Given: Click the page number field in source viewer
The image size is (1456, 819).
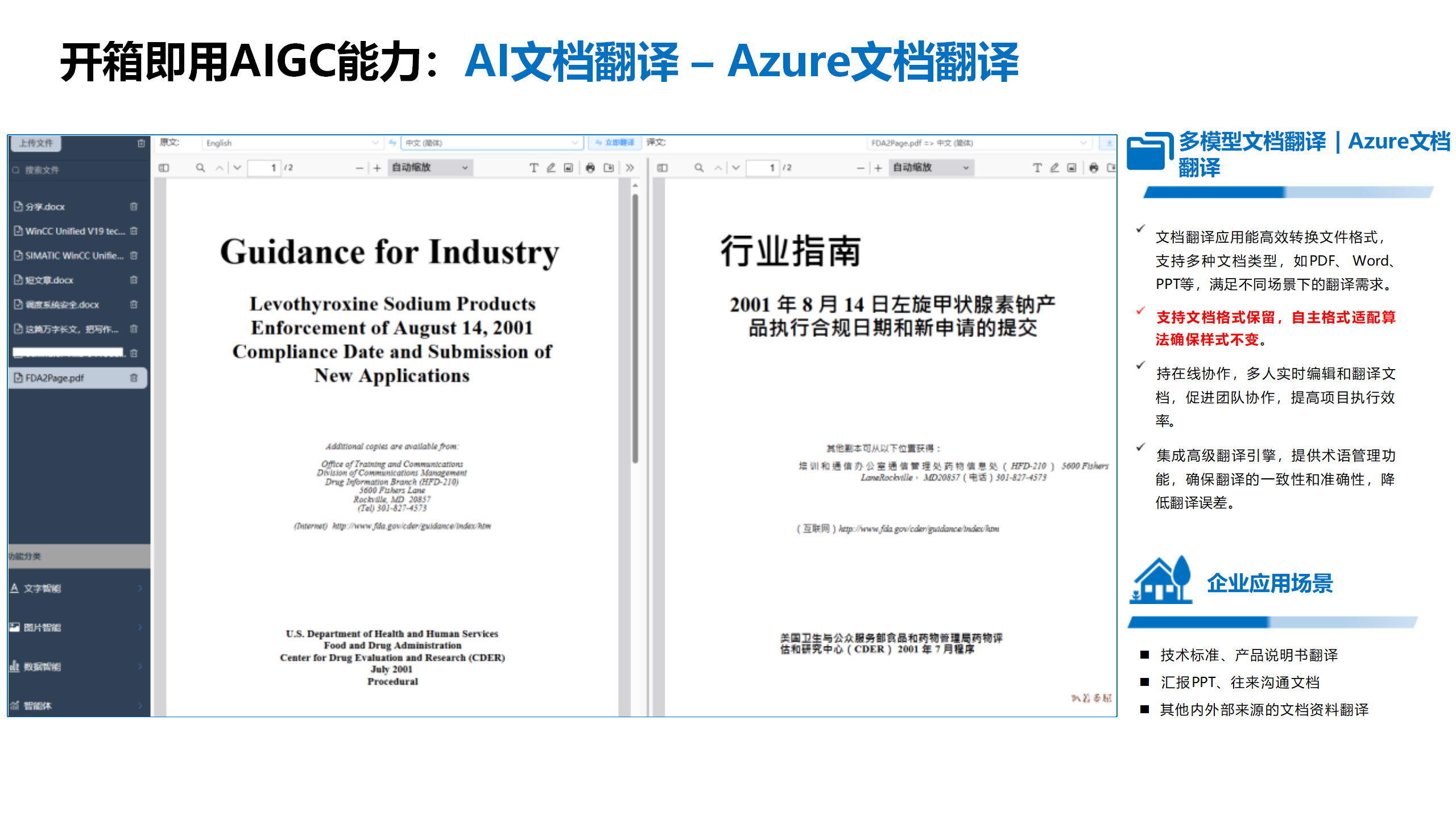Looking at the screenshot, I should 264,168.
